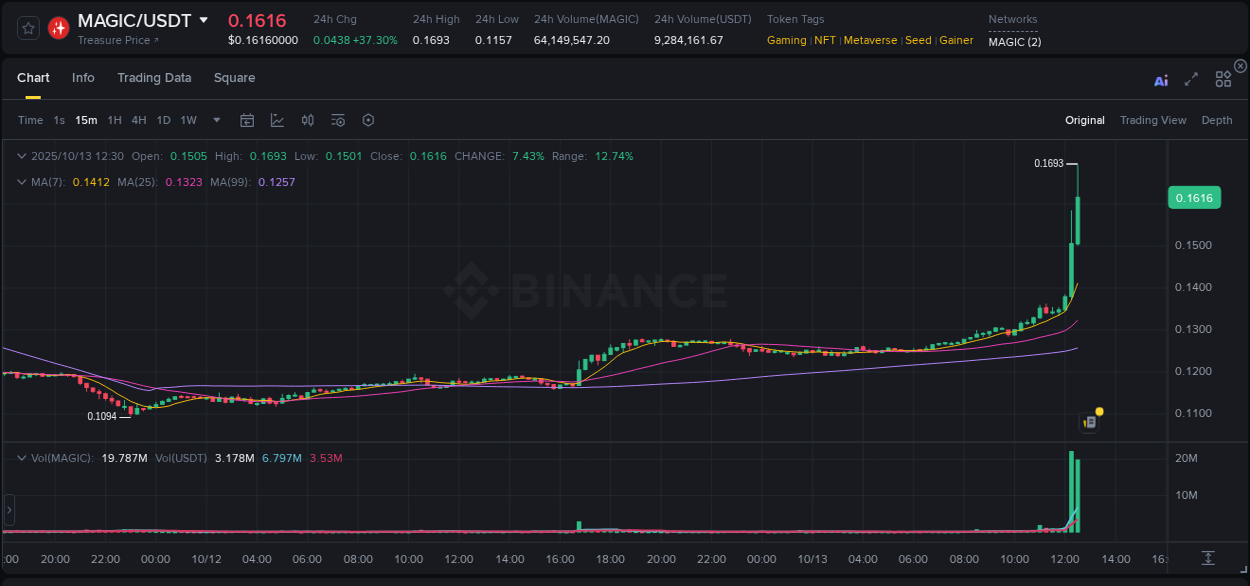The height and width of the screenshot is (586, 1250).
Task: Open the extra timeframes dropdown arrow
Action: point(215,119)
